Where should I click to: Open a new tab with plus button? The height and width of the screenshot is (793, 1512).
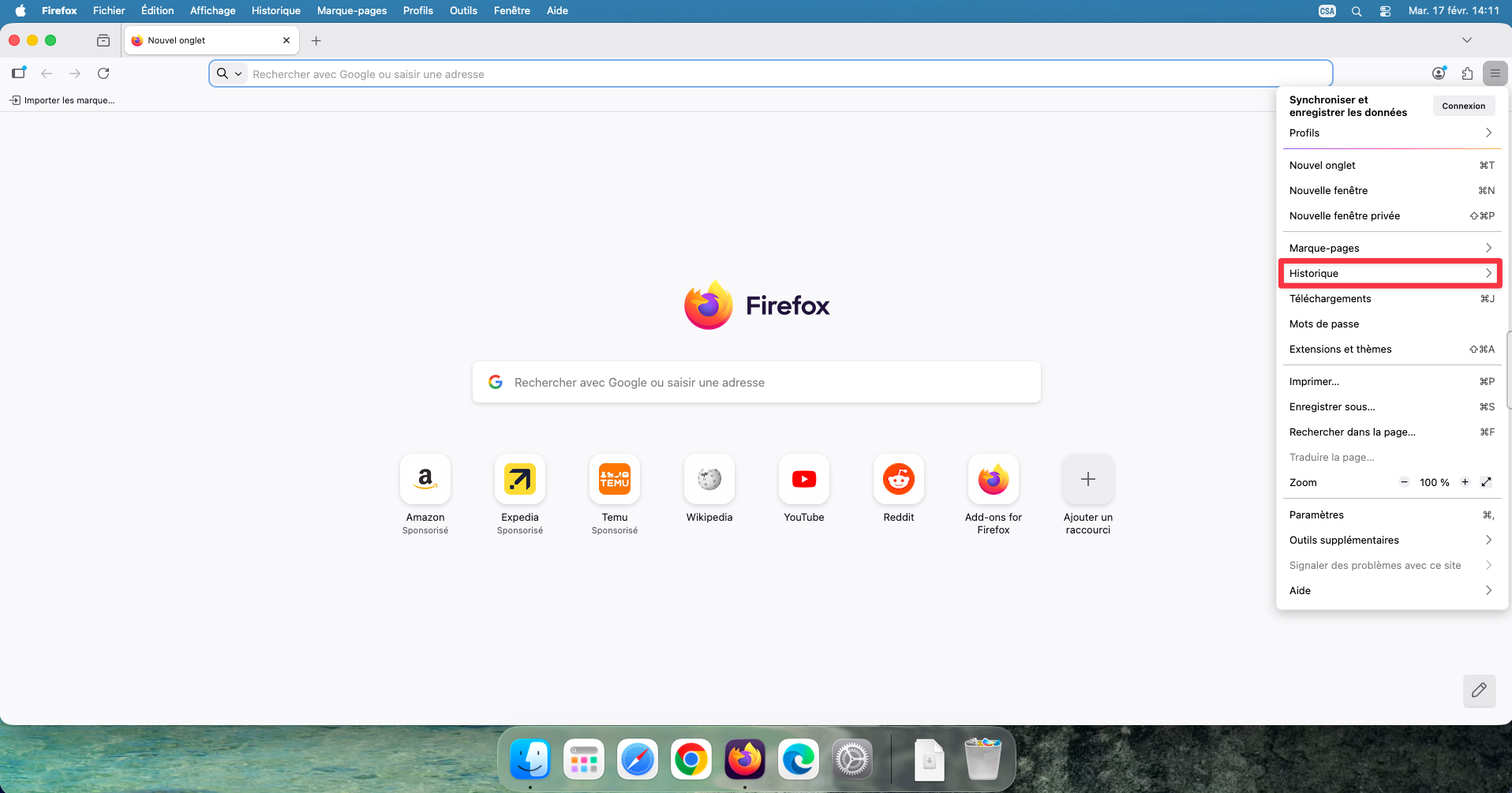316,41
